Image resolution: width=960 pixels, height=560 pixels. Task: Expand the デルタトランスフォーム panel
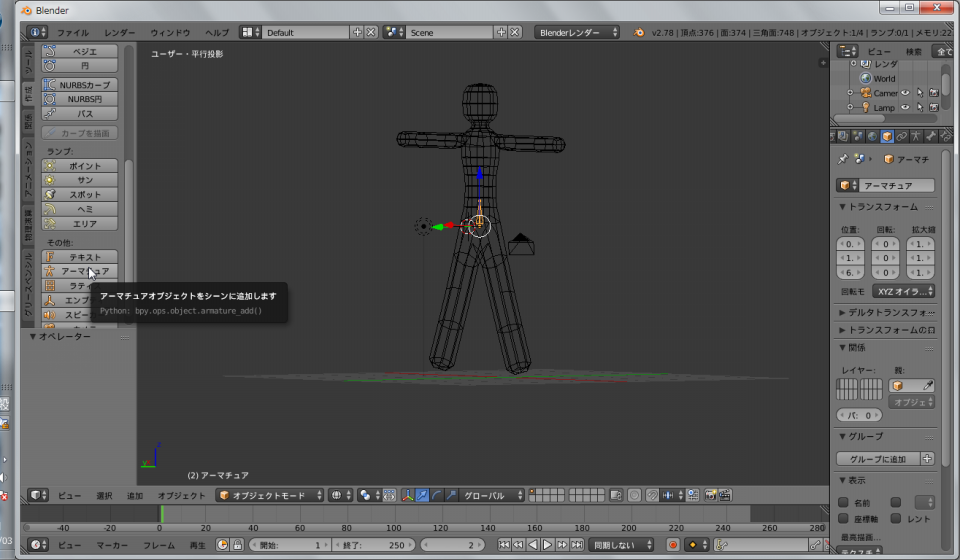point(886,312)
